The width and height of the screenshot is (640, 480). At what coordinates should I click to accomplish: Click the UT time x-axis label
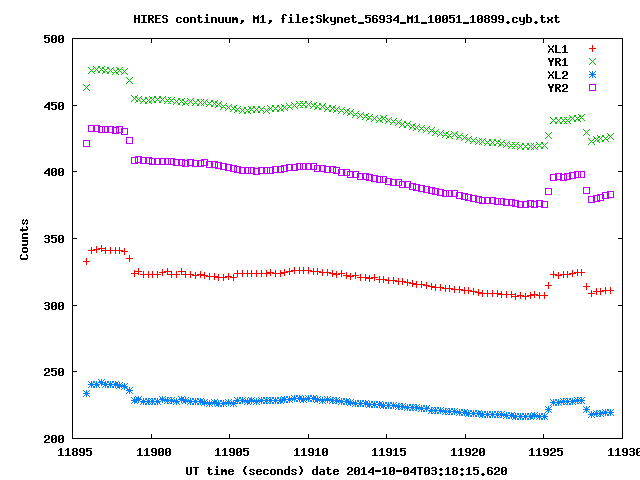click(347, 471)
